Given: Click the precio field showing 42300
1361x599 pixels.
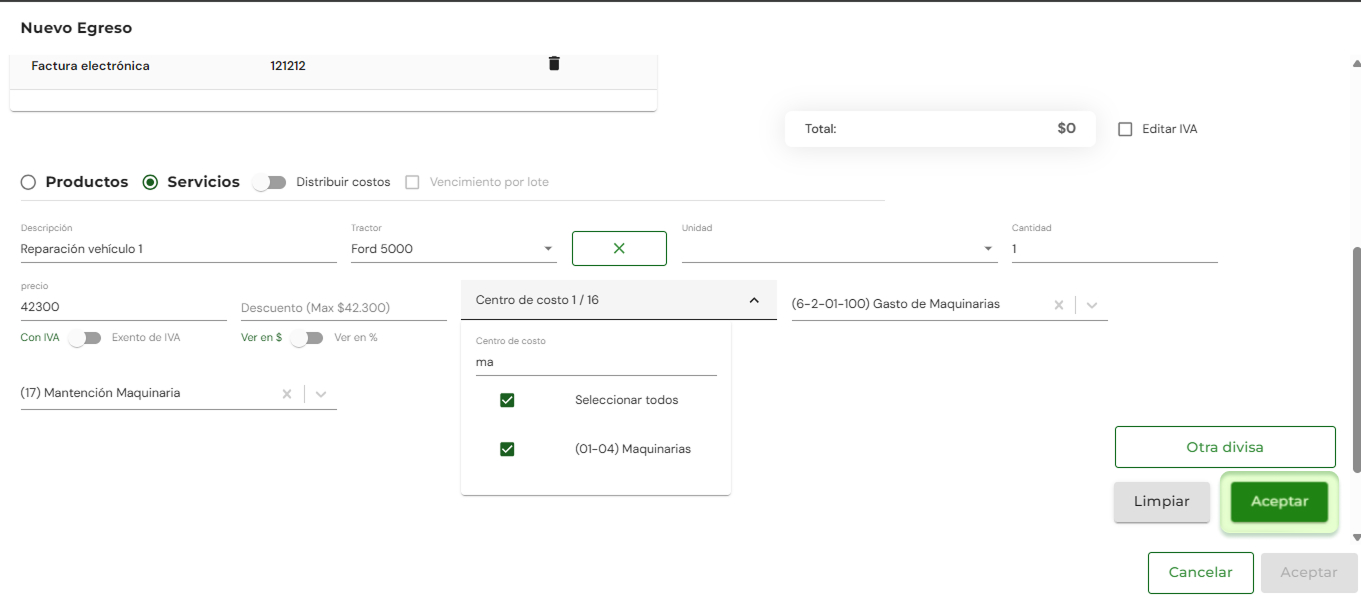Looking at the screenshot, I should tap(123, 308).
